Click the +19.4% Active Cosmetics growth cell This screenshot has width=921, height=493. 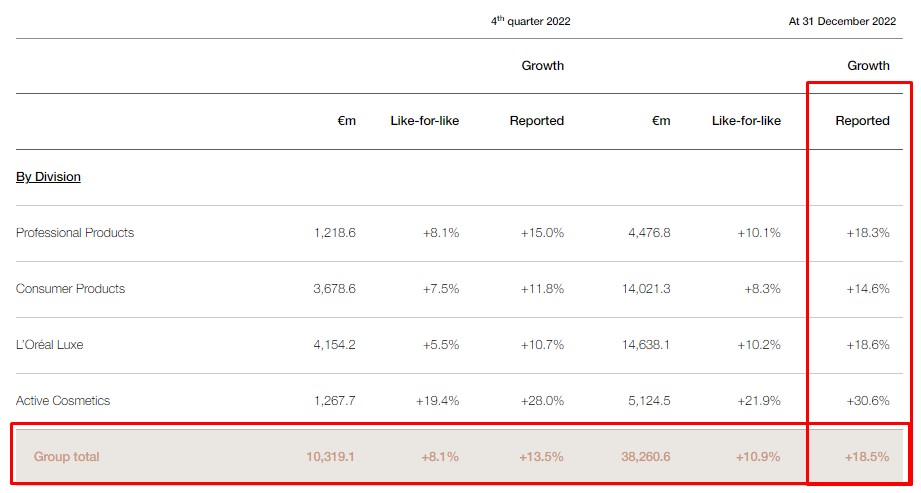coord(437,401)
